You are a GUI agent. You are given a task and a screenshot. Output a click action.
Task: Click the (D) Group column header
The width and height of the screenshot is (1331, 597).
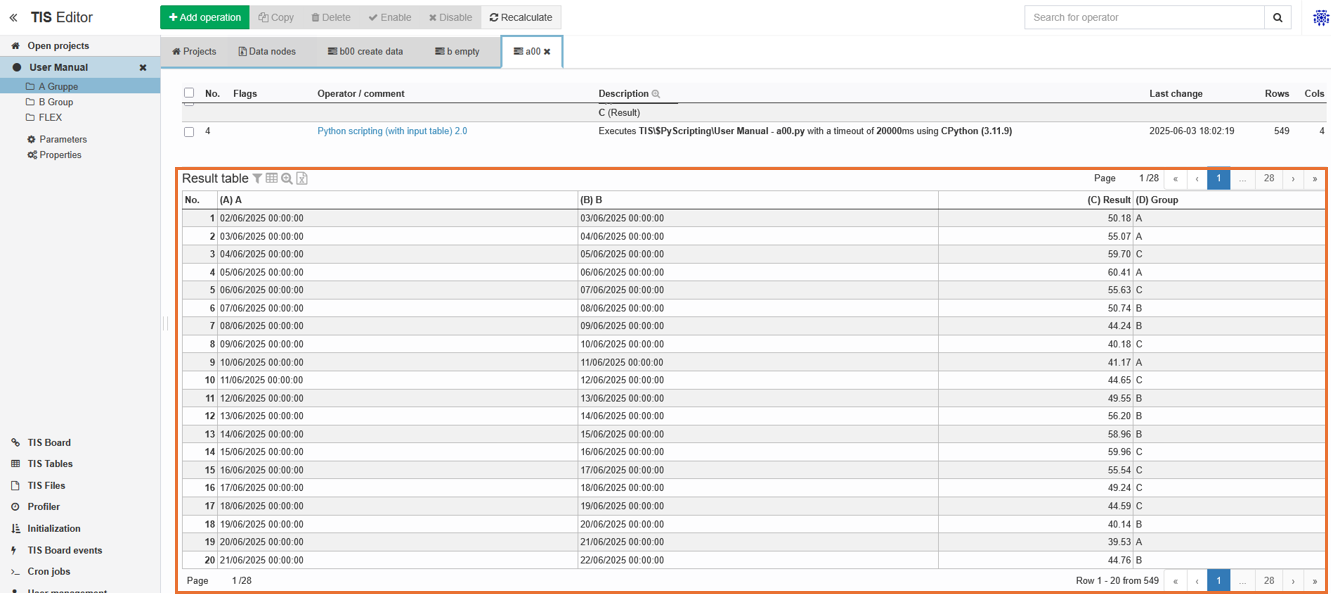(1229, 200)
